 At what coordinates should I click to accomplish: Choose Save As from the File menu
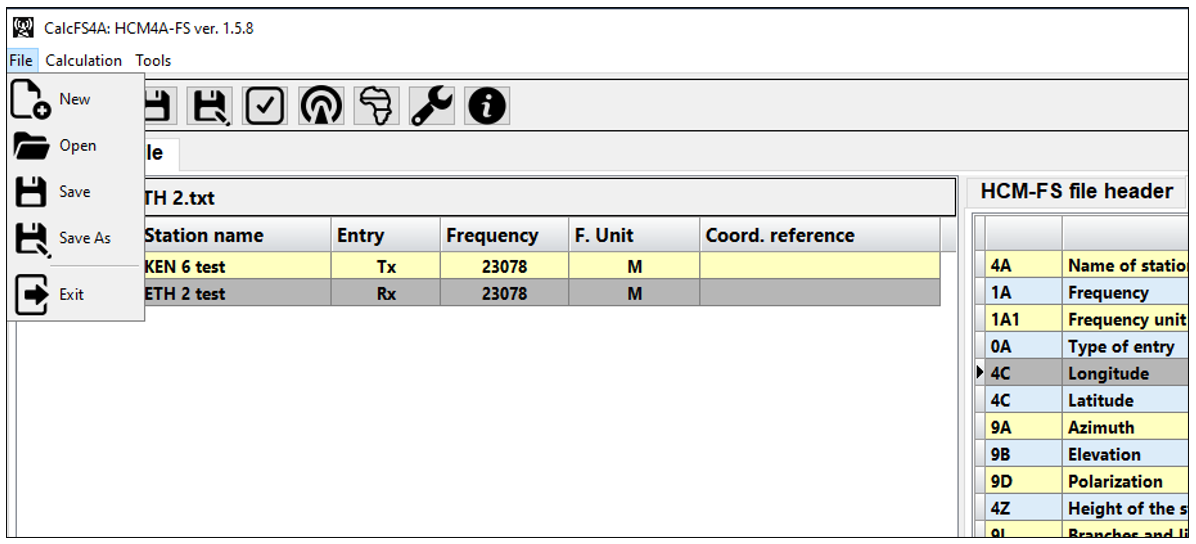click(75, 238)
